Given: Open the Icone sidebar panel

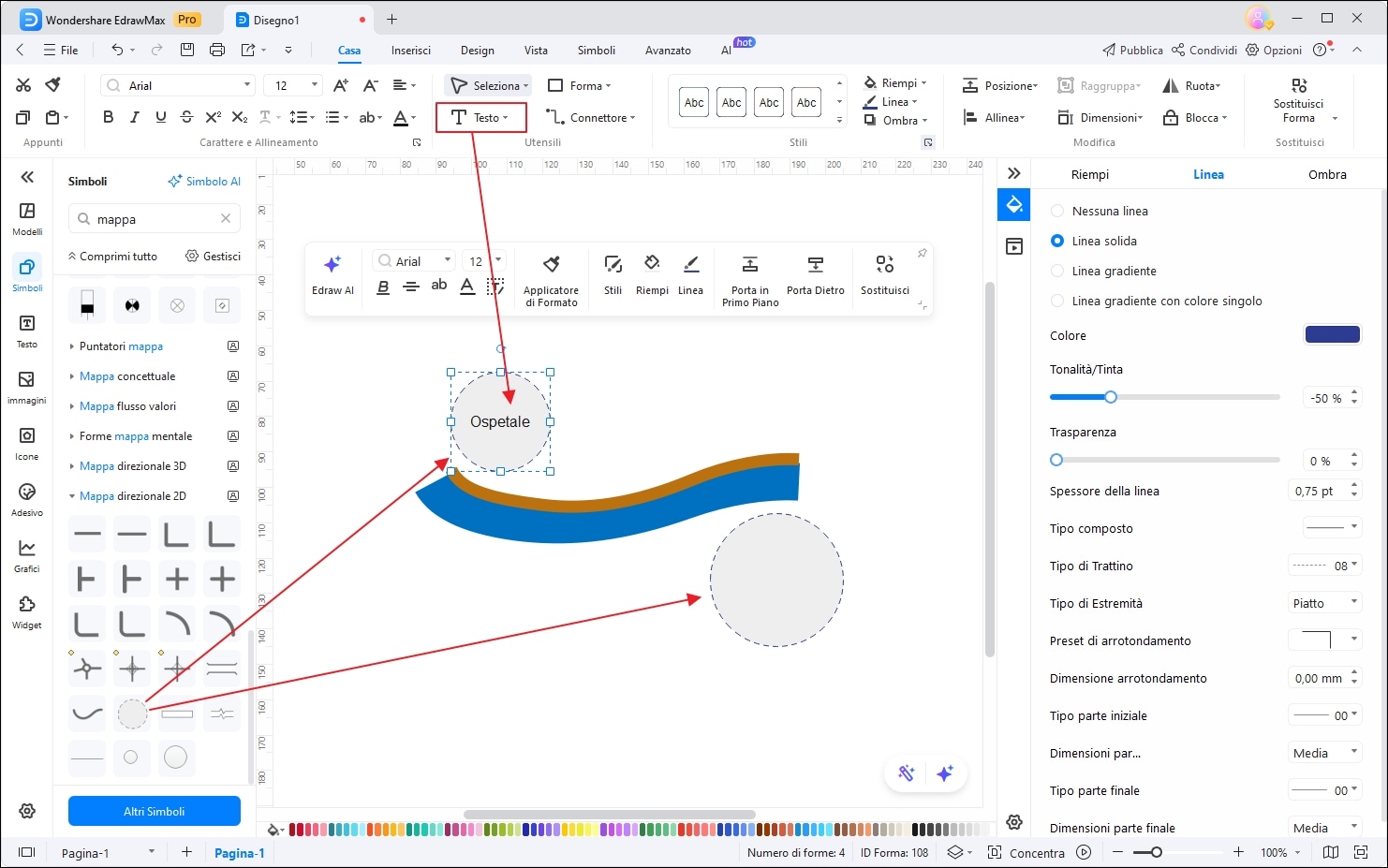Looking at the screenshot, I should click(x=27, y=444).
